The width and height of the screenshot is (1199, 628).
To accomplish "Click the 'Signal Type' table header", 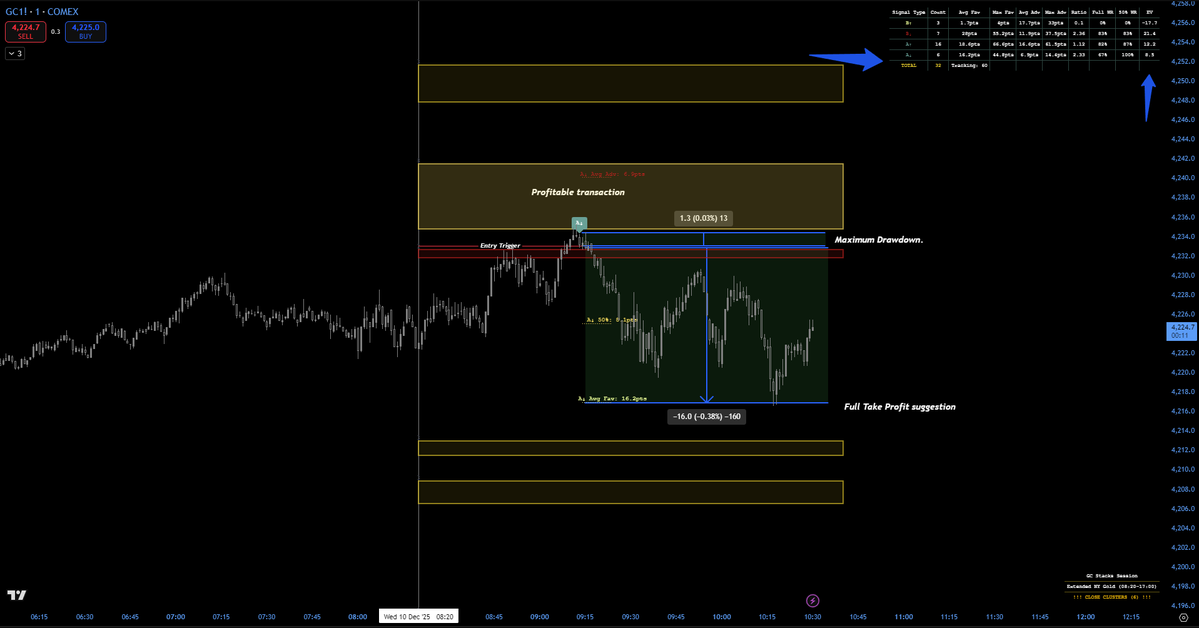I will tap(908, 12).
